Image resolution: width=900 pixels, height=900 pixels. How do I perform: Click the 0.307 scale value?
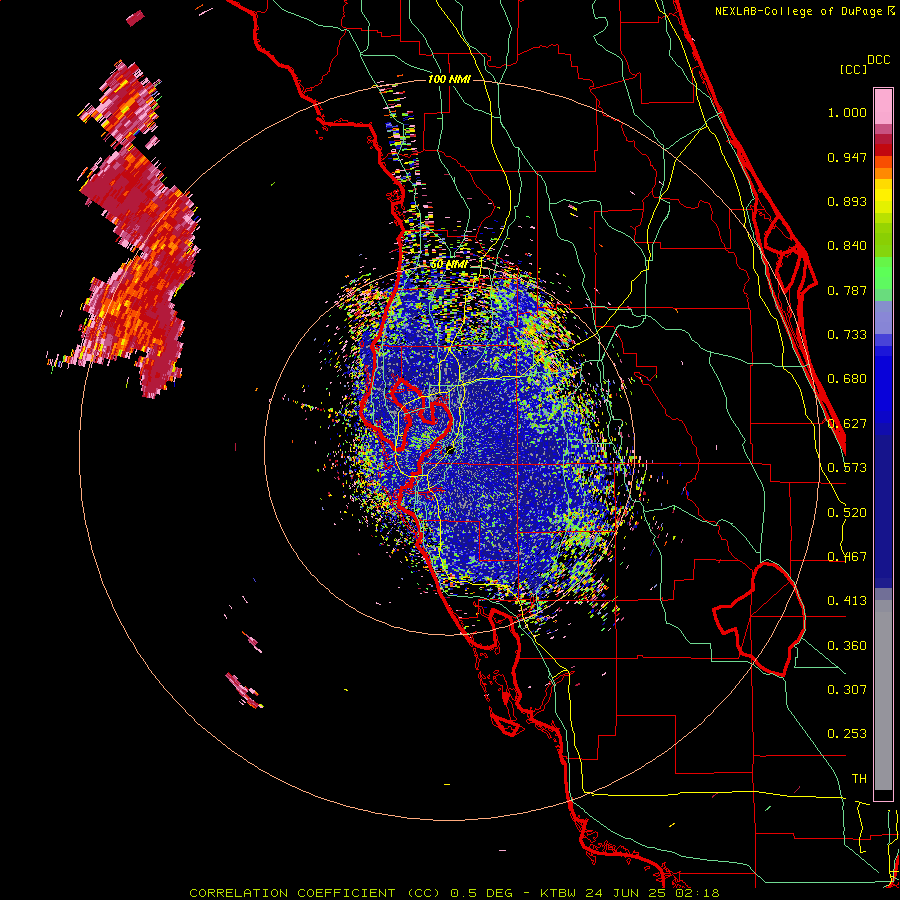[x=847, y=690]
